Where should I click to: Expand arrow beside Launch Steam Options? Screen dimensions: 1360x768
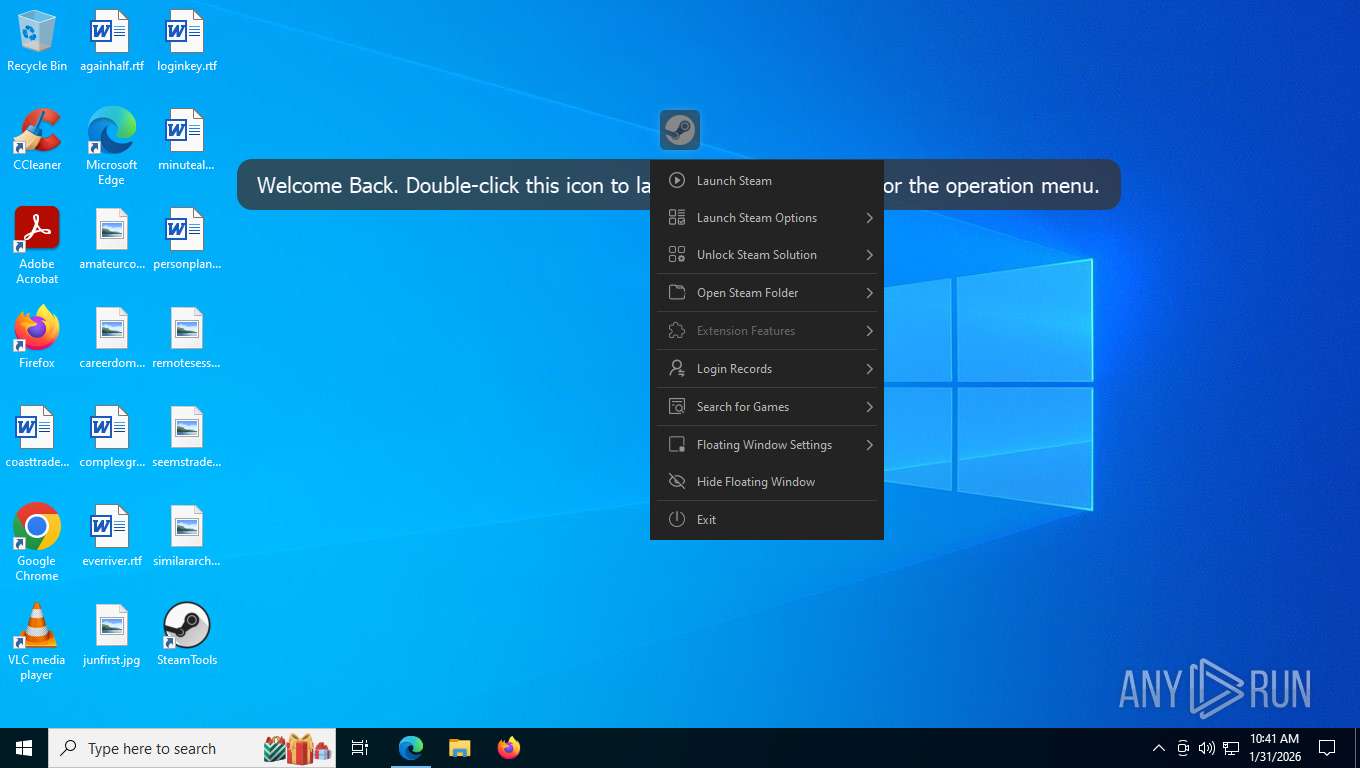869,218
